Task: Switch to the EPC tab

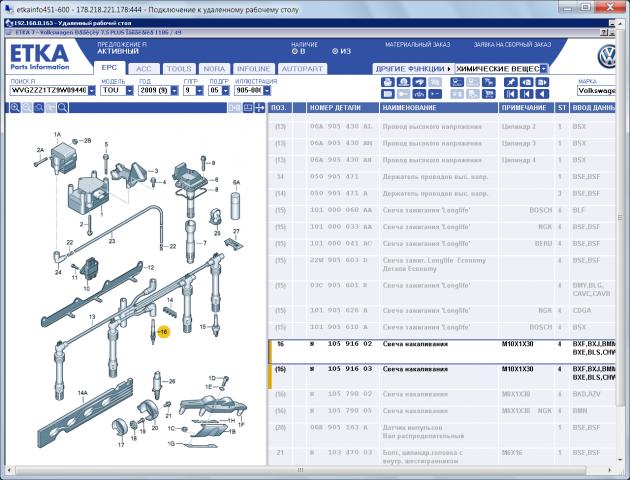Action: 109,68
